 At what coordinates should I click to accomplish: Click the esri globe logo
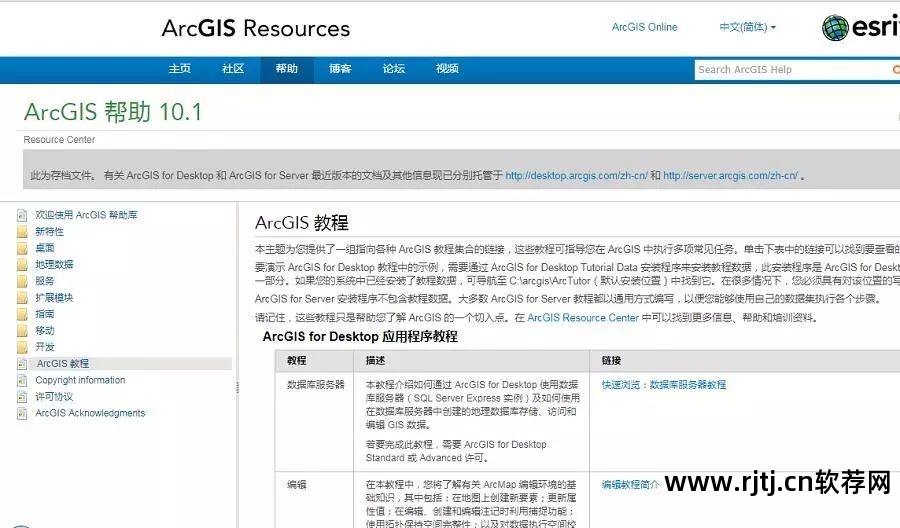click(835, 28)
